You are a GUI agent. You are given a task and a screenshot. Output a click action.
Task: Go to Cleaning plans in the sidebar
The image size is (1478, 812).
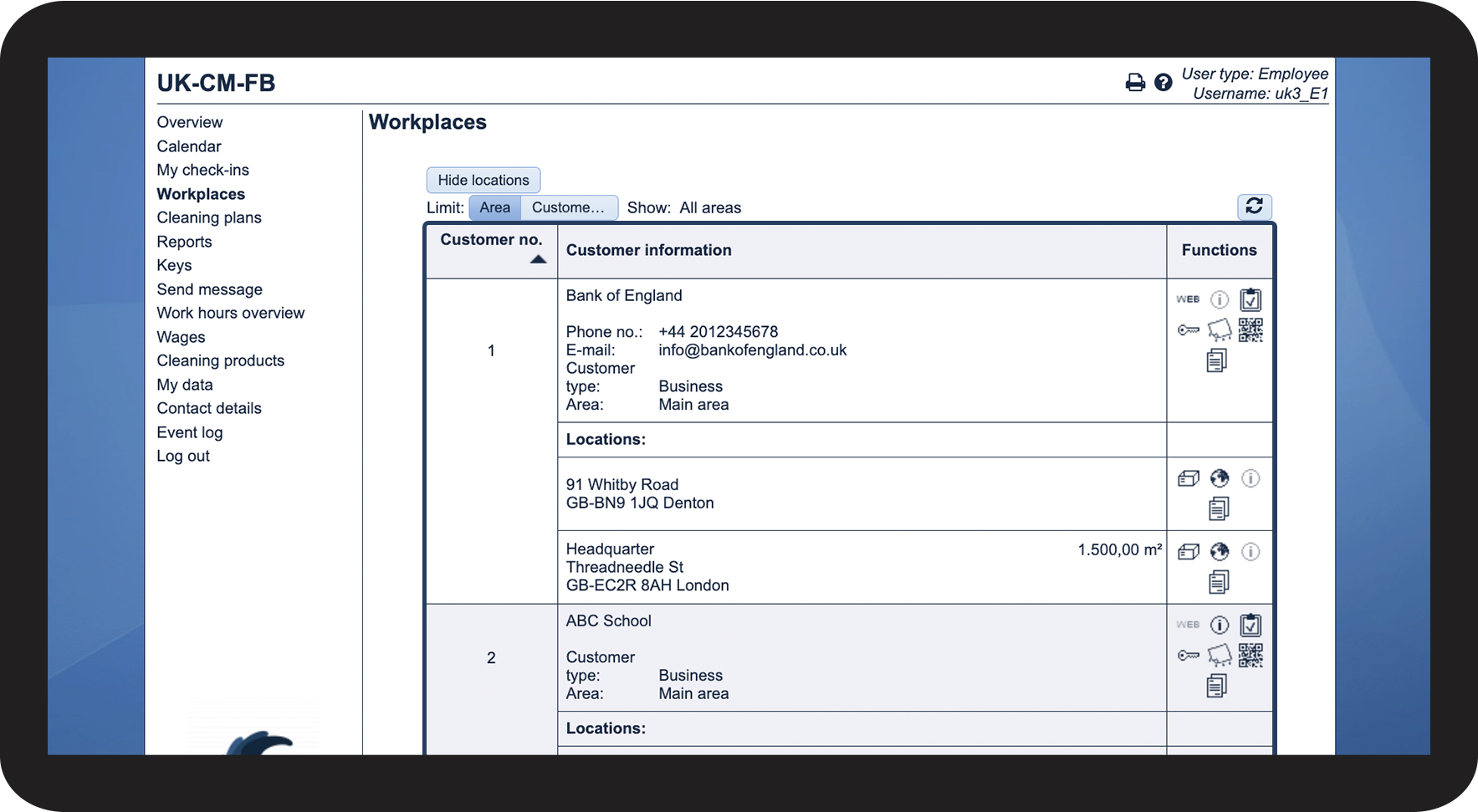tap(209, 217)
